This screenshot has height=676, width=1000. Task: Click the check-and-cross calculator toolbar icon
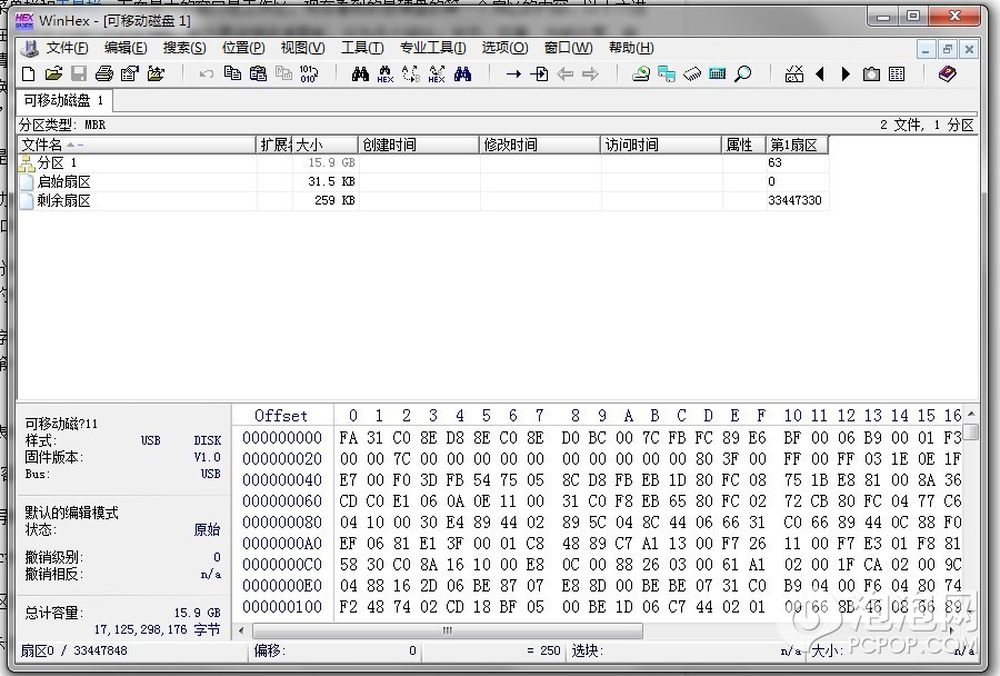pyautogui.click(x=794, y=74)
